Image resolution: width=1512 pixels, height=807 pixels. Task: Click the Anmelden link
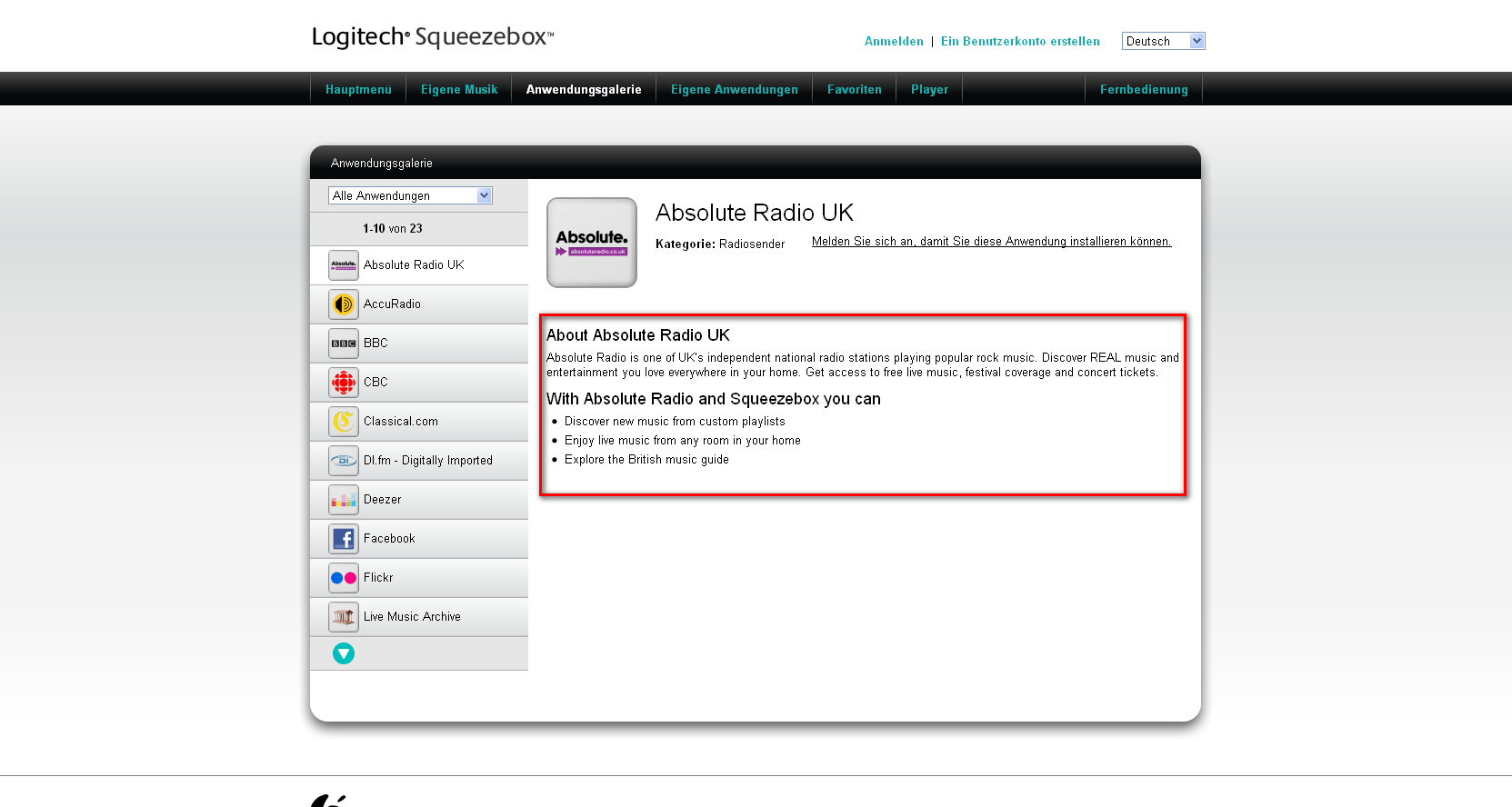click(x=894, y=41)
